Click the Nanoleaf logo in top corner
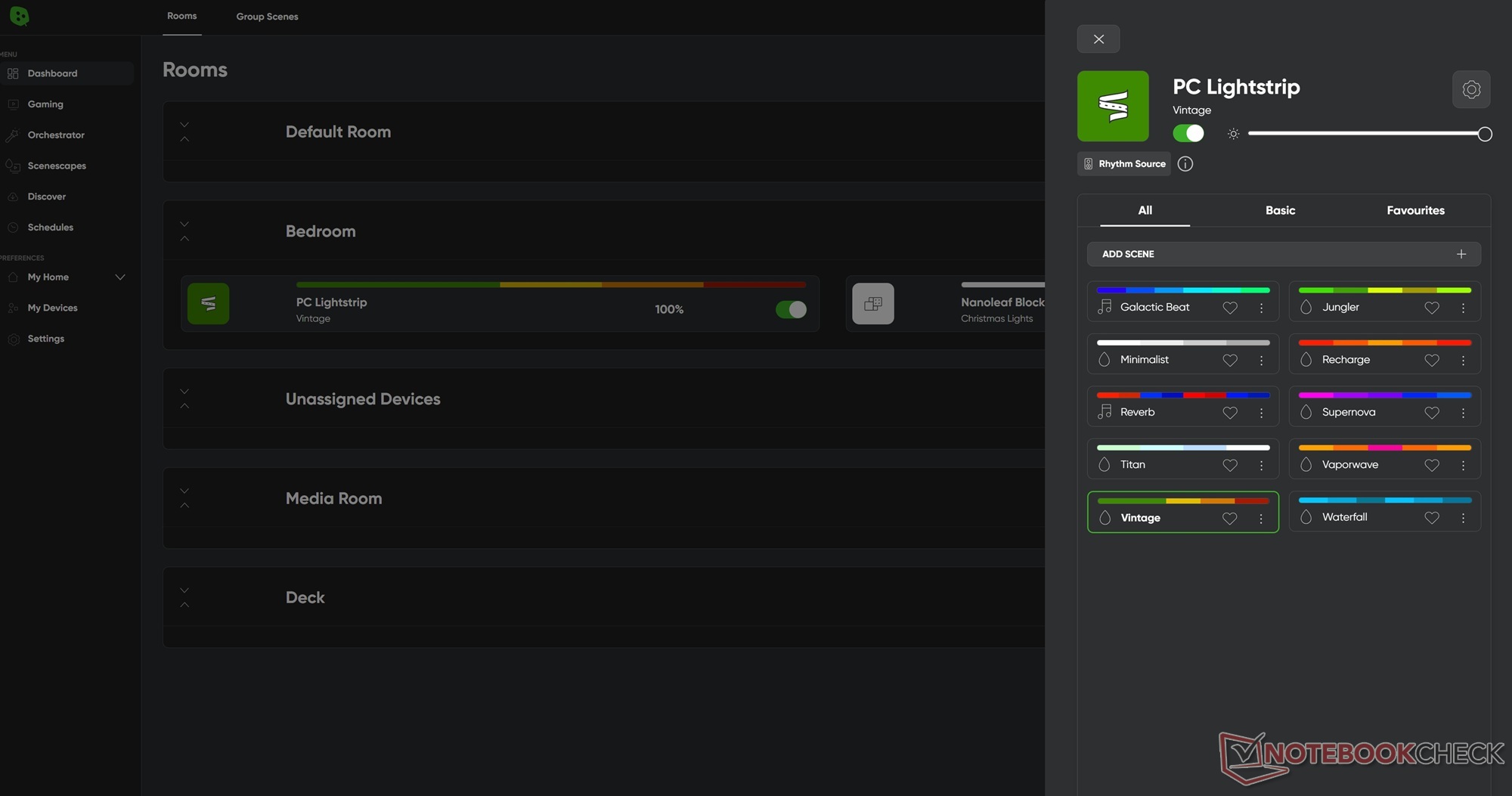This screenshot has width=1512, height=796. click(19, 16)
